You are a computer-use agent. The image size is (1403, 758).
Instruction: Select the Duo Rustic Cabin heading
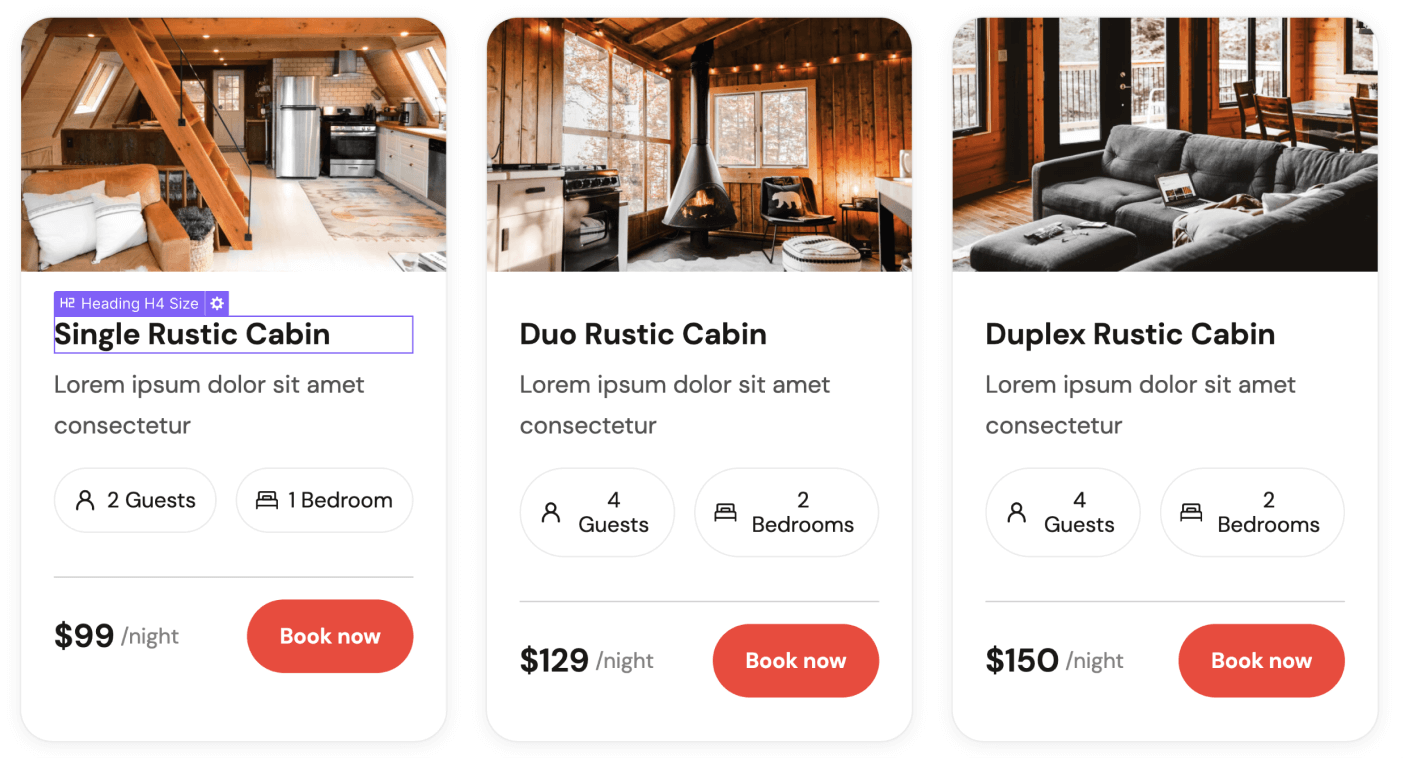click(x=642, y=334)
